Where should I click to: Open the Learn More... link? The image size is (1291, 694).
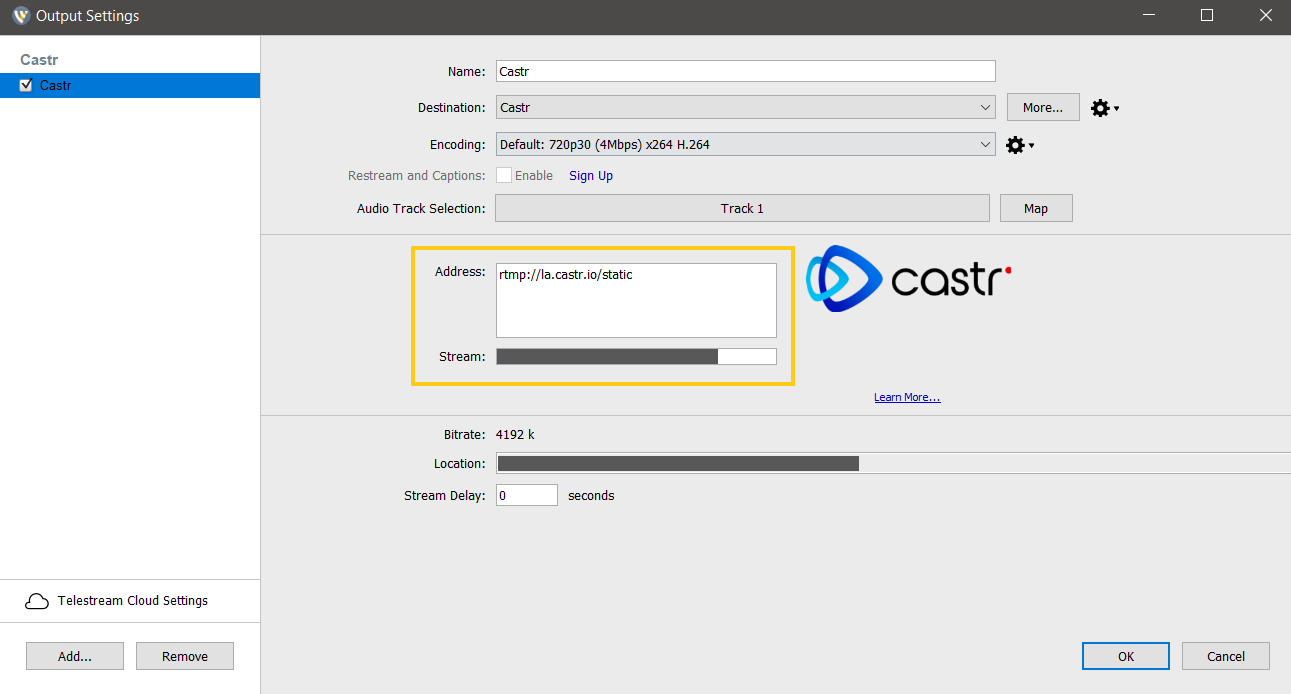click(x=907, y=397)
